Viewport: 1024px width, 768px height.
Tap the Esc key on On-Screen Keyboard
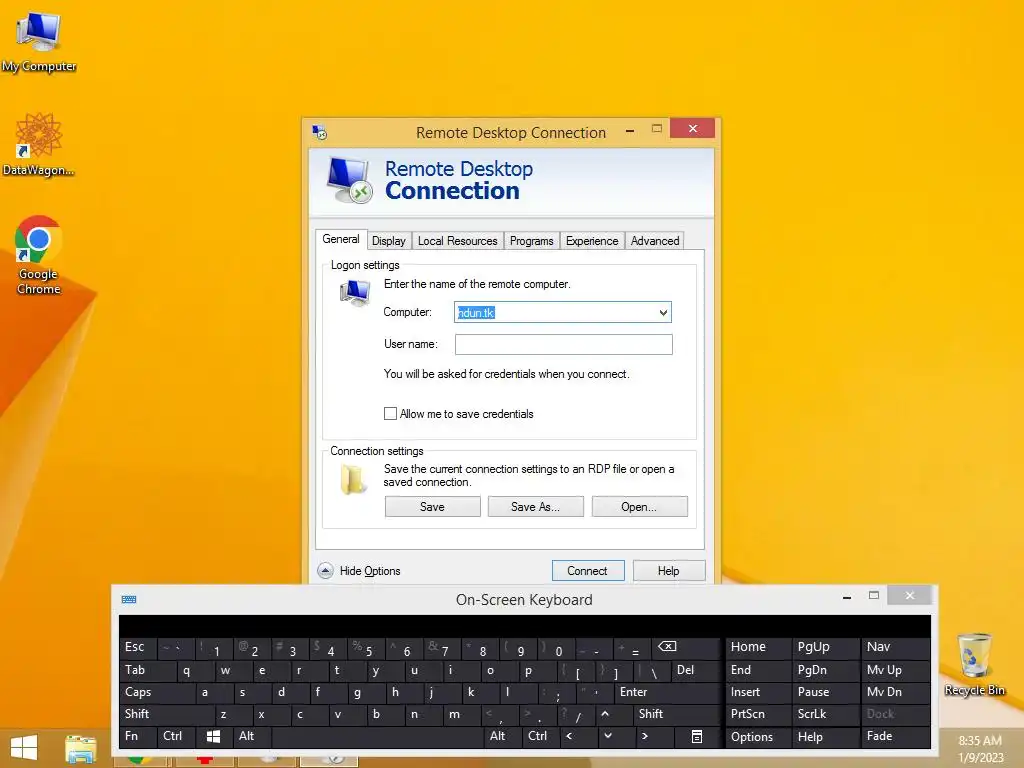138,648
